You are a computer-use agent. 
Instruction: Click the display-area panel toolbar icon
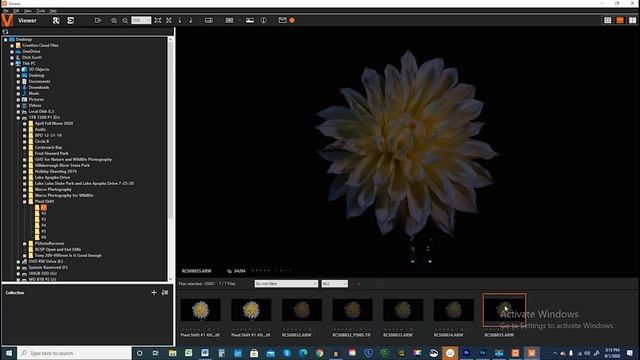[x=209, y=20]
